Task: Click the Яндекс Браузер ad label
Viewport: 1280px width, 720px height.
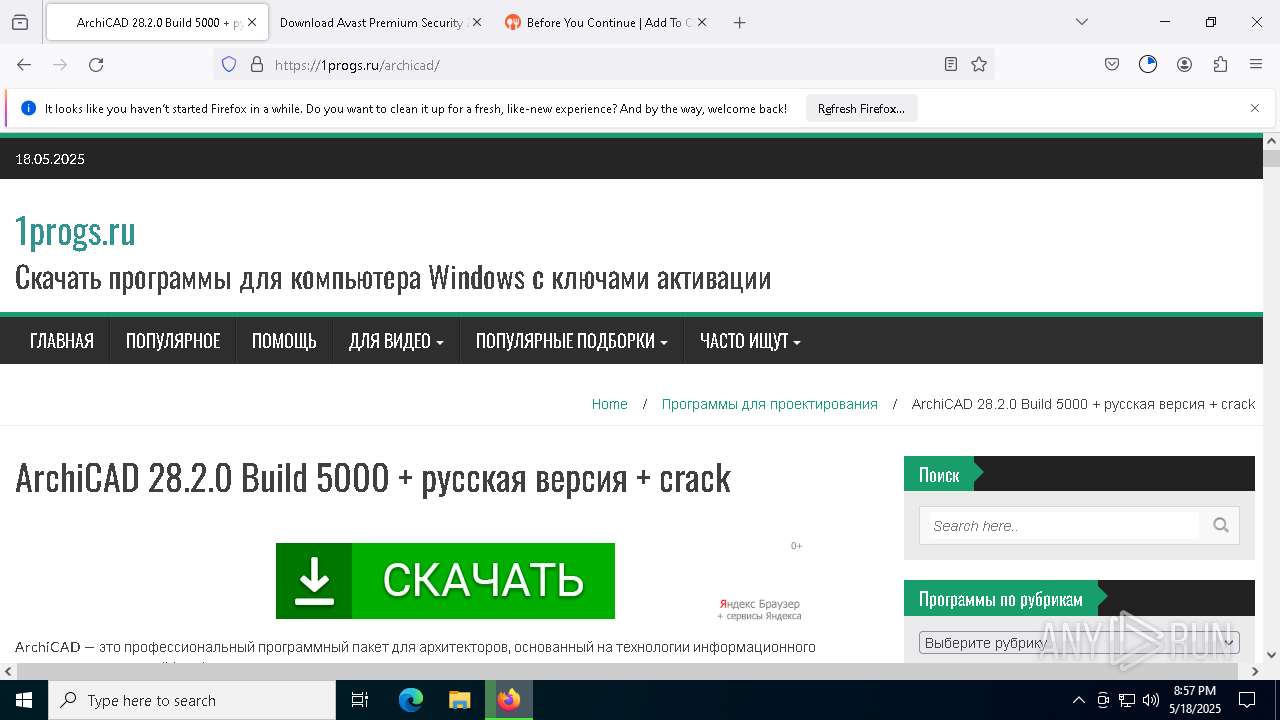Action: pyautogui.click(x=760, y=609)
